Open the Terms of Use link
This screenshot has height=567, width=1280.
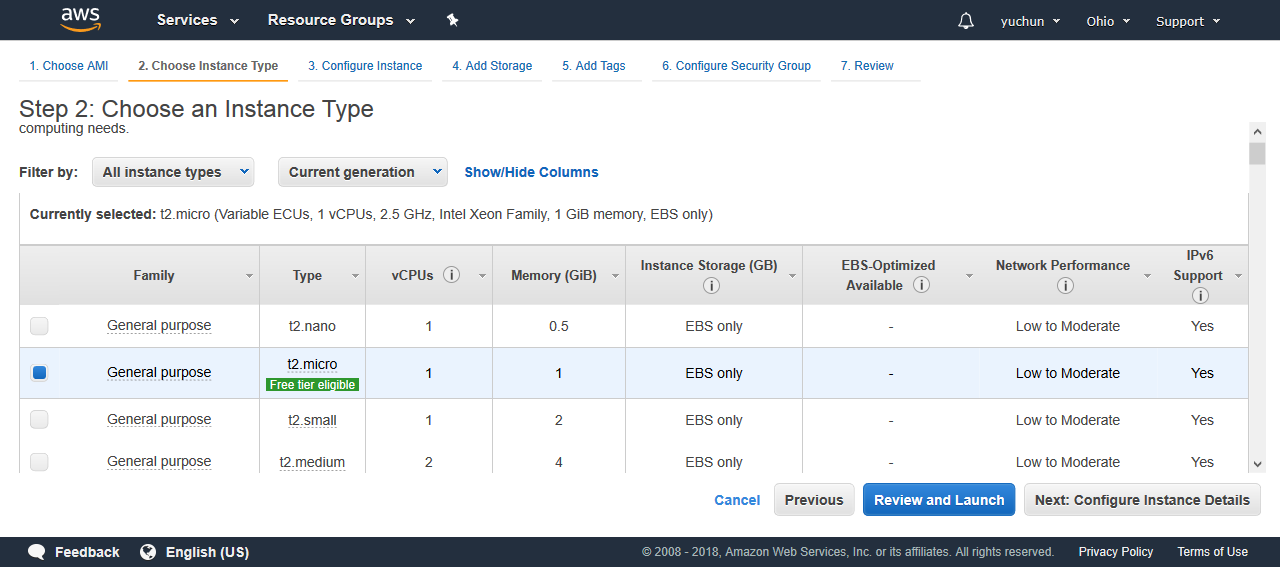pyautogui.click(x=1212, y=552)
